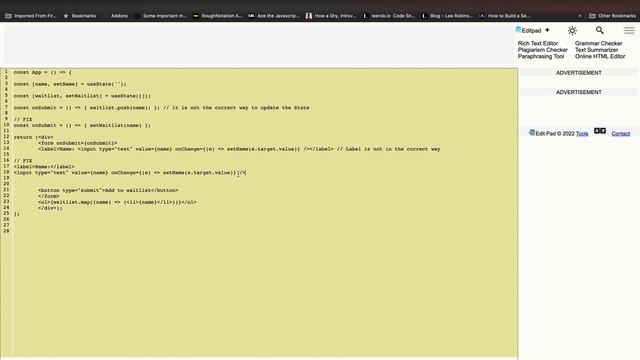Toggle the sun light/dark theme icon
The image size is (640, 360).
click(572, 31)
